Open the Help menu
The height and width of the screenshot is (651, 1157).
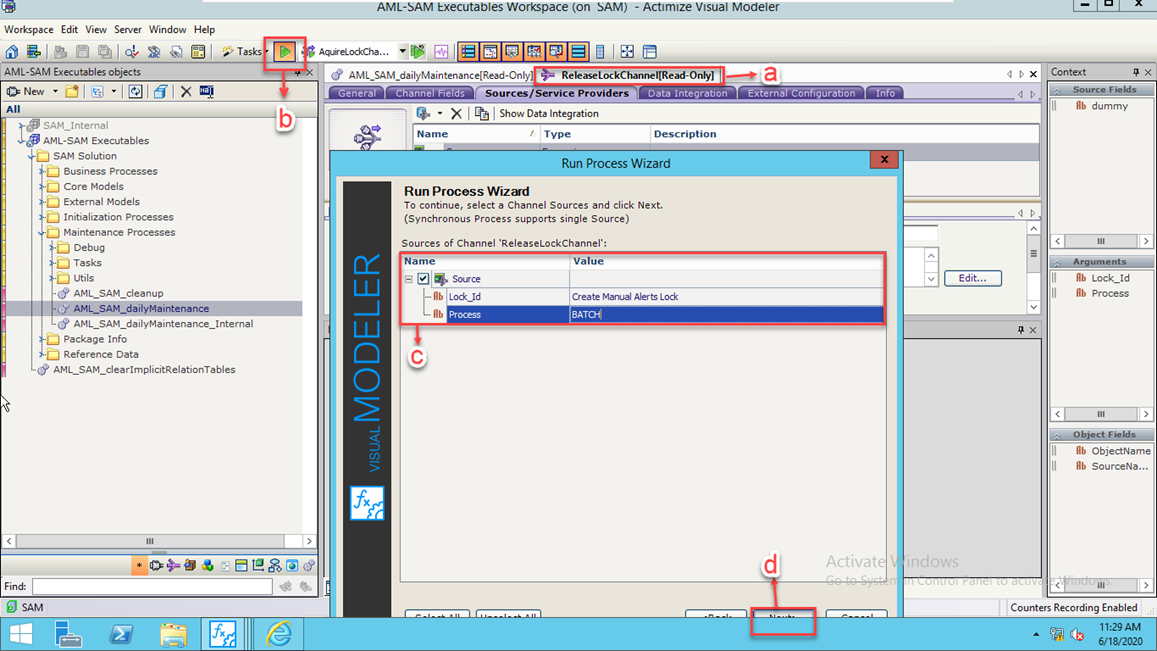point(204,30)
